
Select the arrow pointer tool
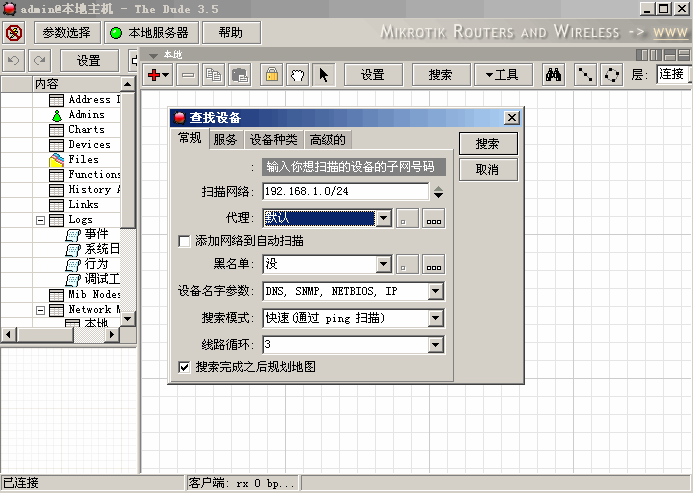pyautogui.click(x=324, y=75)
